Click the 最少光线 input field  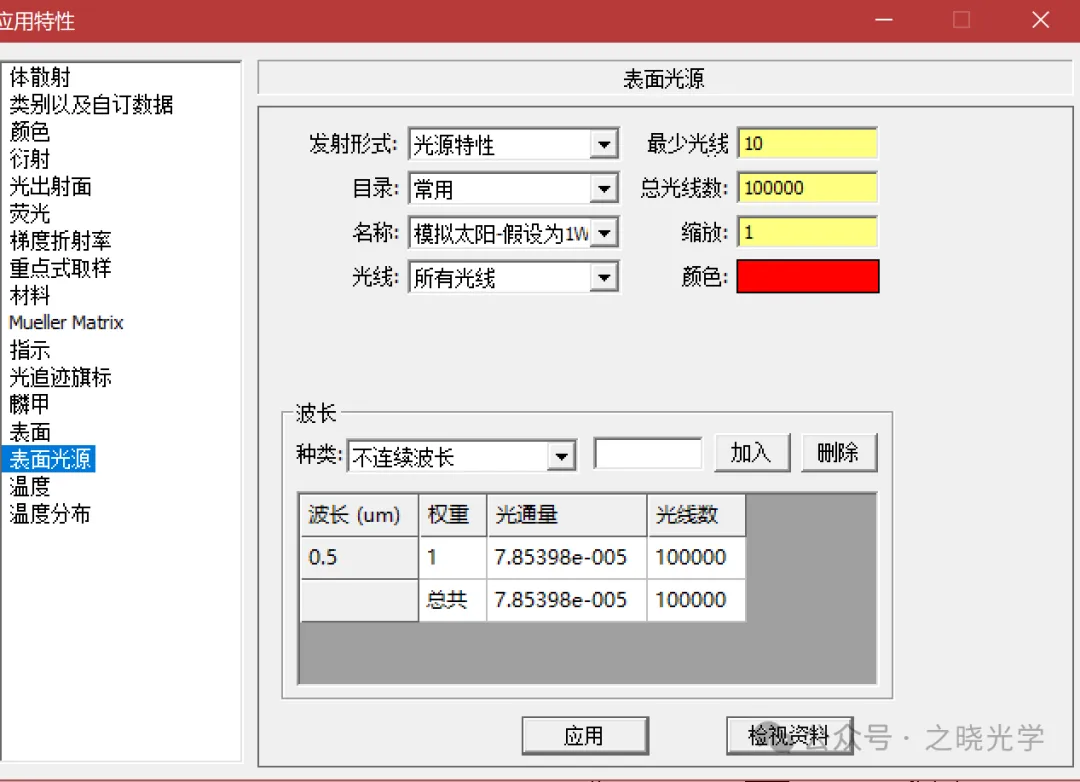click(x=807, y=144)
